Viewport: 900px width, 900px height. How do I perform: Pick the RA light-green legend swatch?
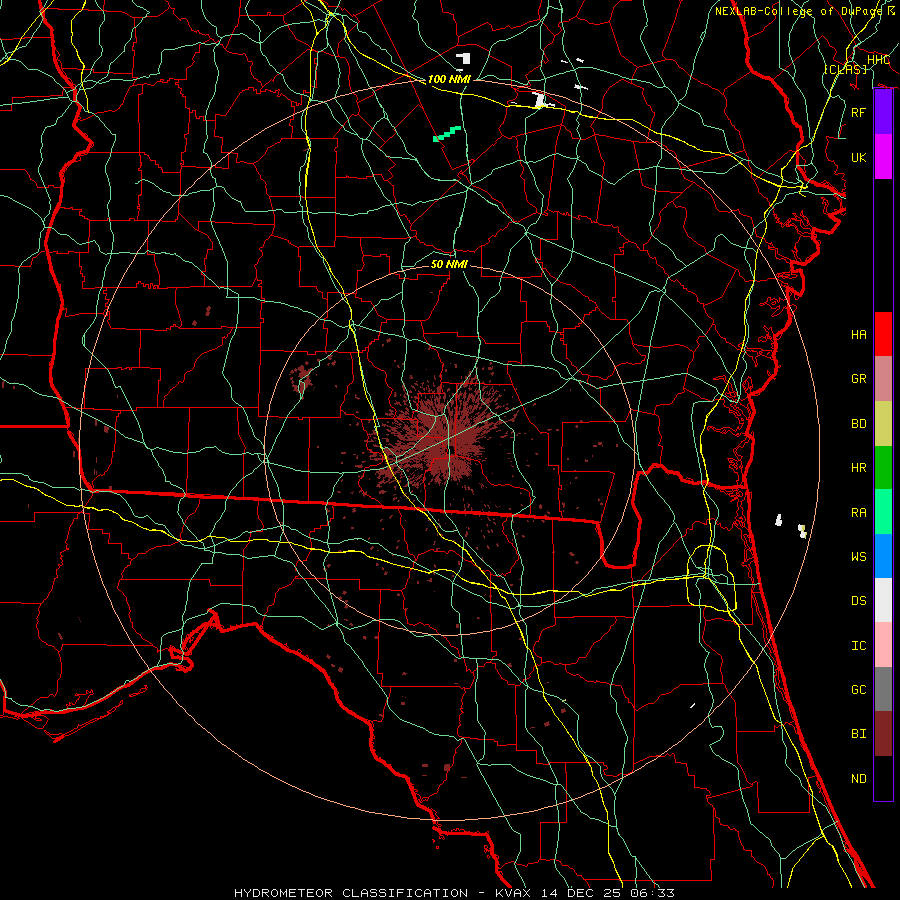tap(883, 511)
